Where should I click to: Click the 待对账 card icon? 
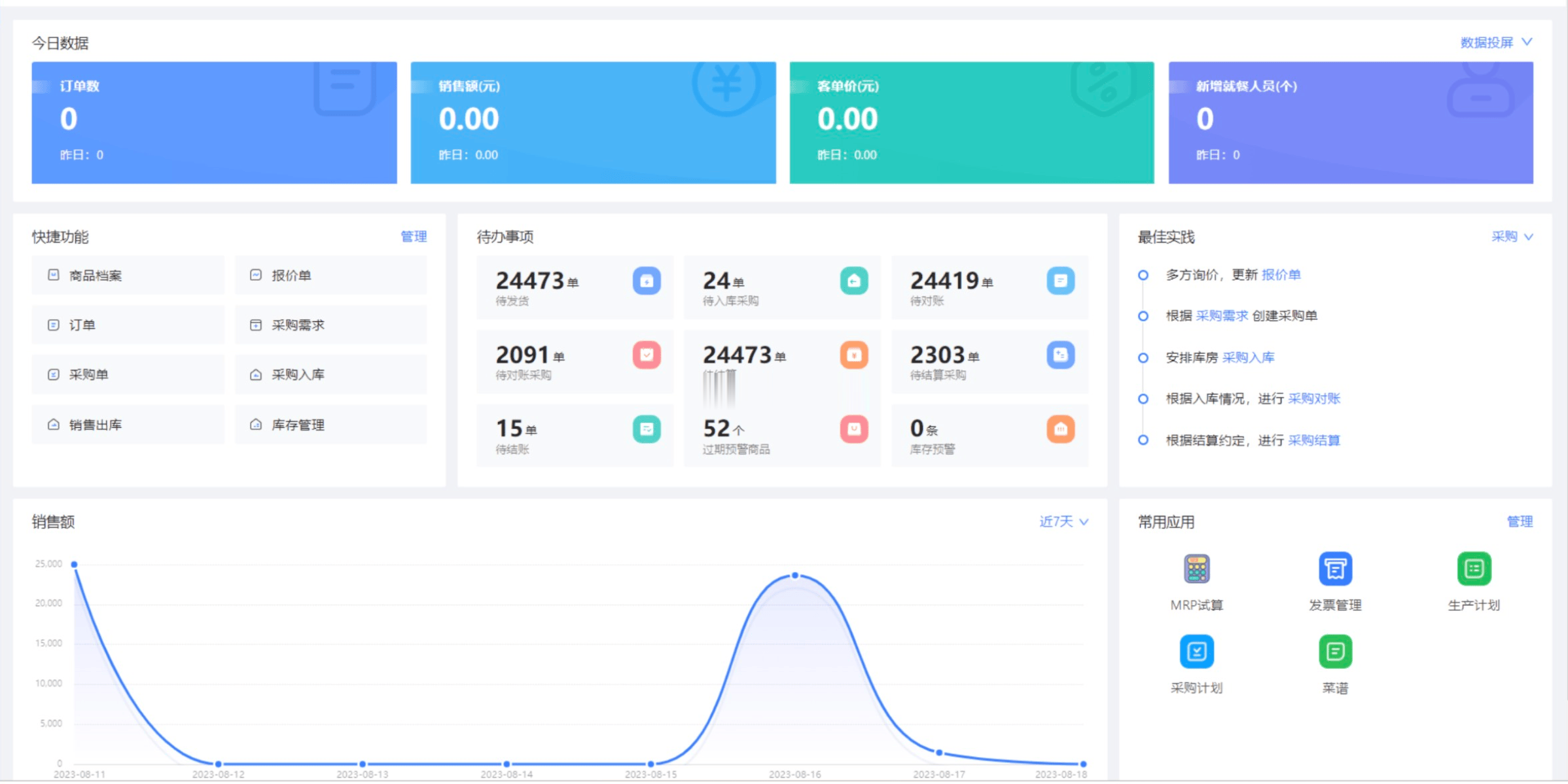pos(1061,281)
